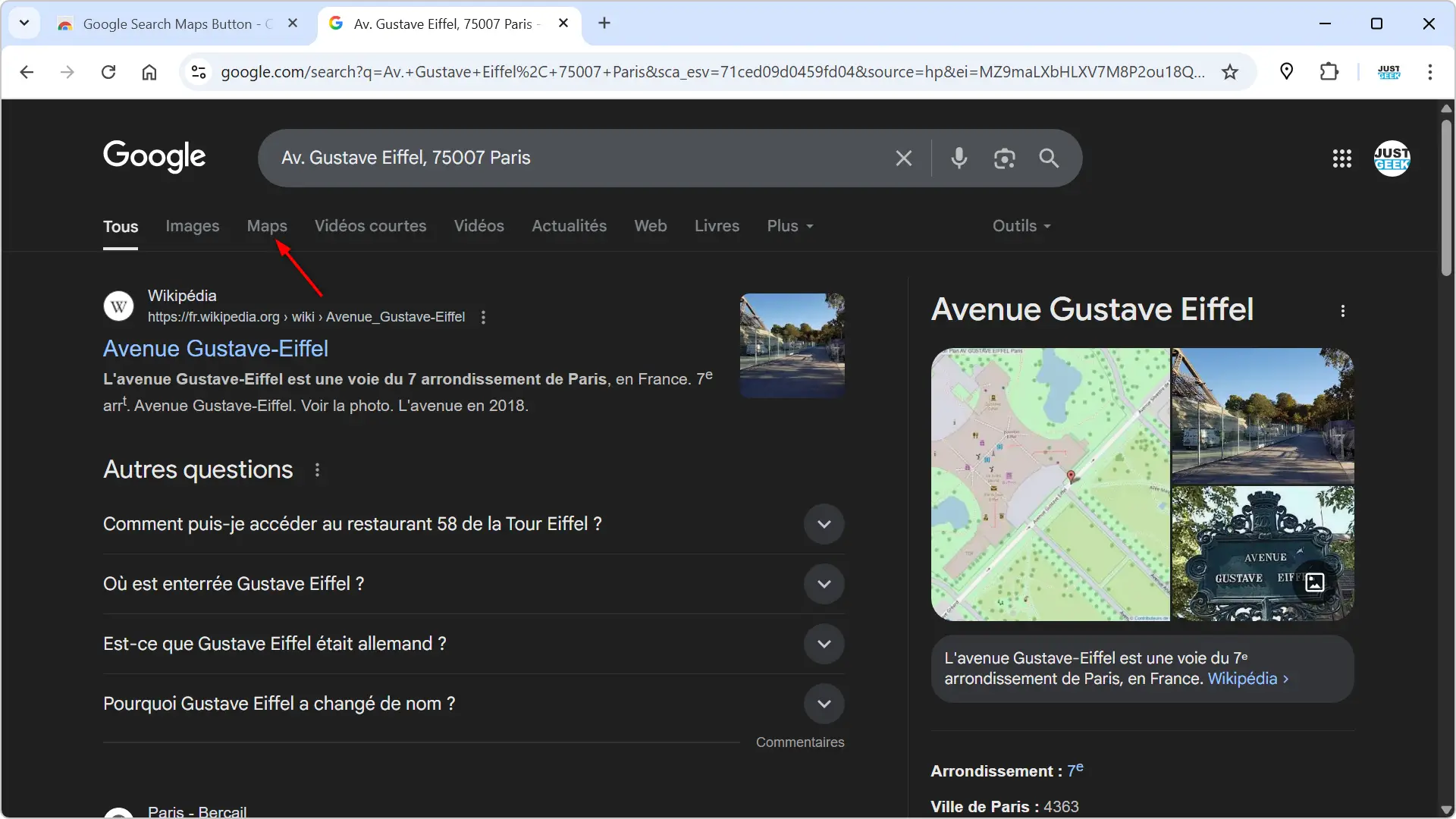
Task: Open the browser home page
Action: (149, 72)
